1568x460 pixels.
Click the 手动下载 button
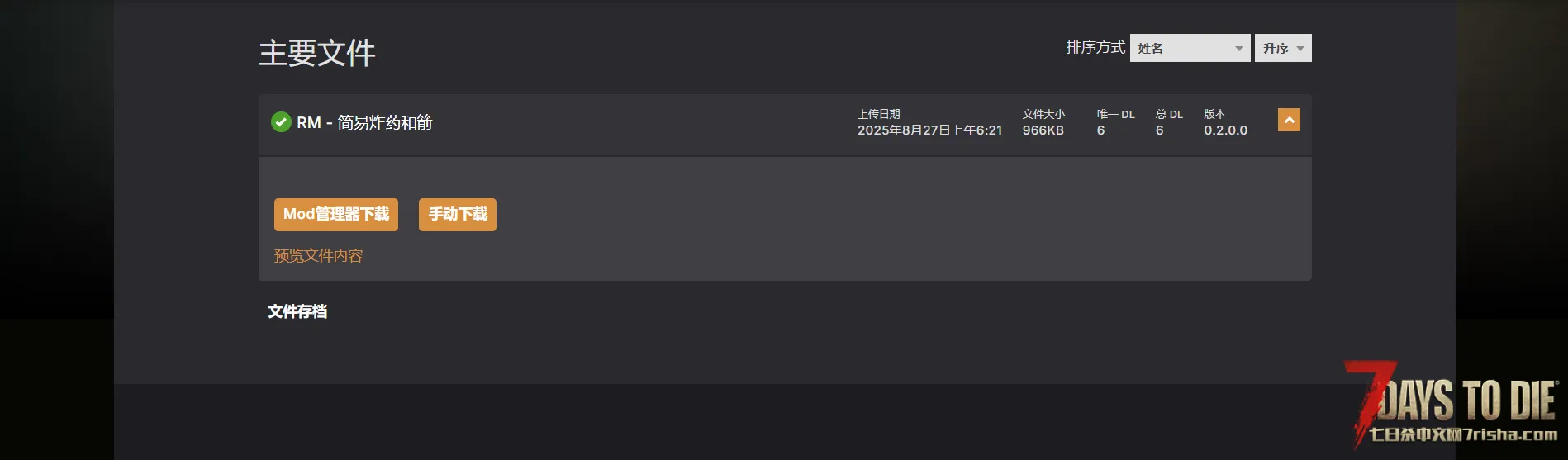[x=458, y=215]
